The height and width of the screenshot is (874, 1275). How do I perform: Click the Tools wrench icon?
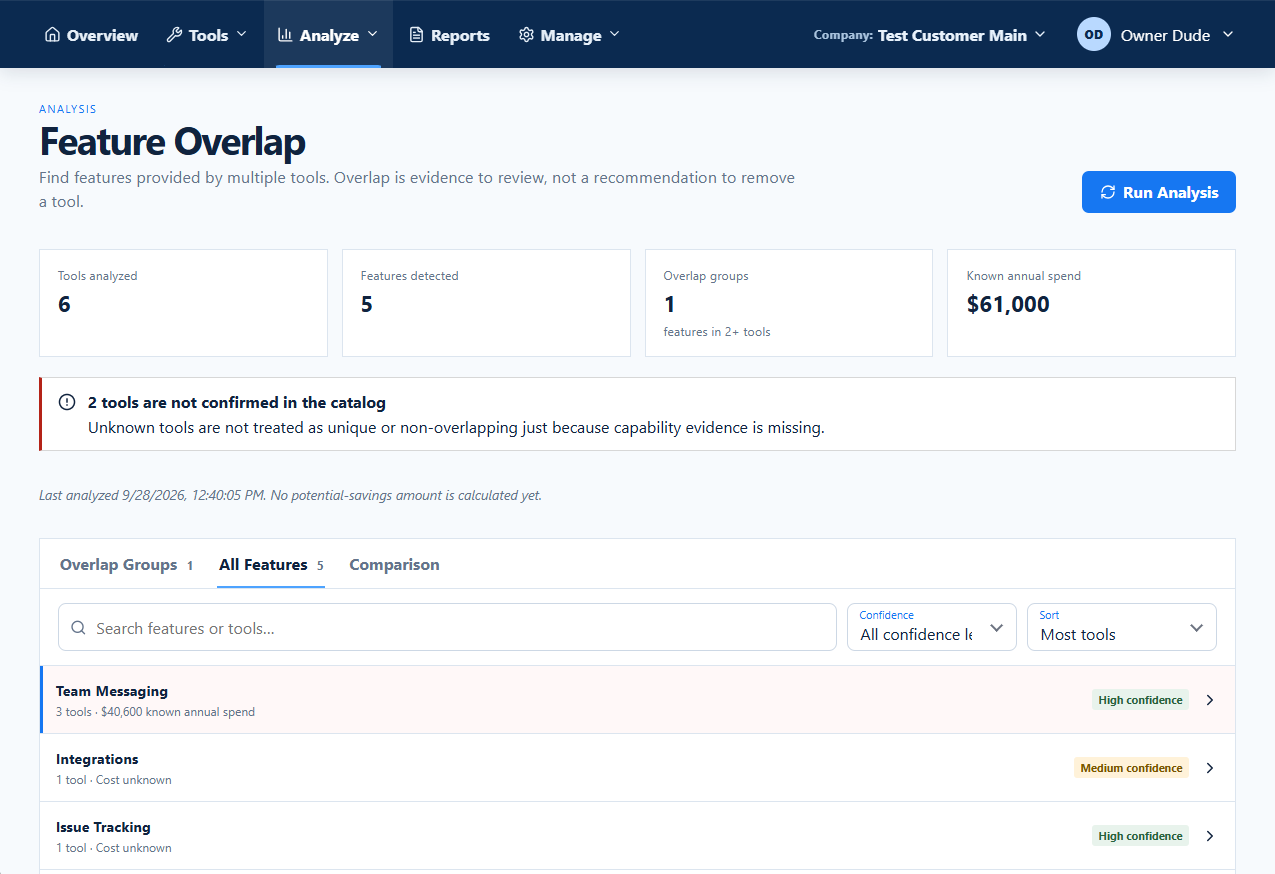coord(174,35)
